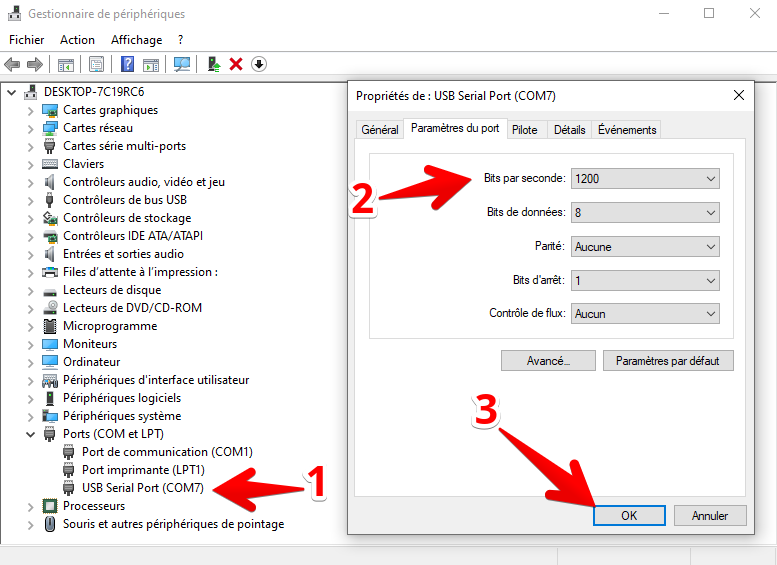Switch to the Pilote tab
The height and width of the screenshot is (565, 777).
(525, 130)
